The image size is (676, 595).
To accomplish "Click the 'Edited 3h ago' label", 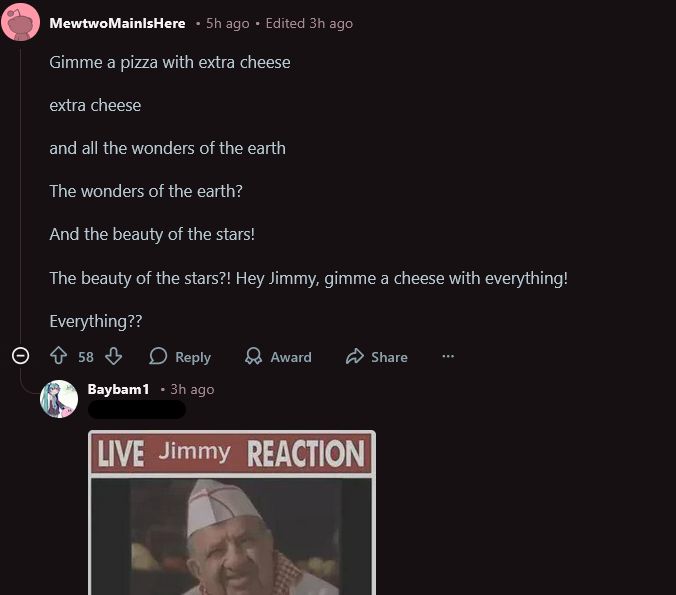I will pyautogui.click(x=309, y=23).
